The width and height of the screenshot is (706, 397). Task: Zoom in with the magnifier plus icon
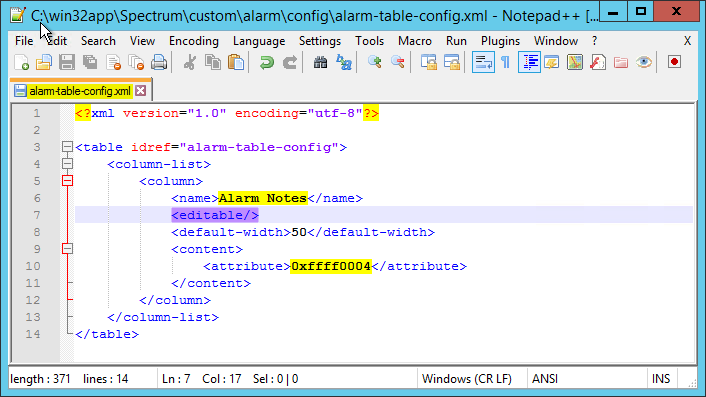point(374,62)
